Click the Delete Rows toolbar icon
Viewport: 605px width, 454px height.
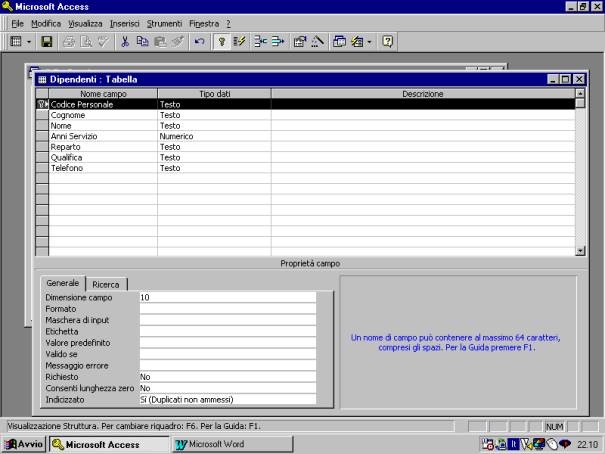pos(278,41)
